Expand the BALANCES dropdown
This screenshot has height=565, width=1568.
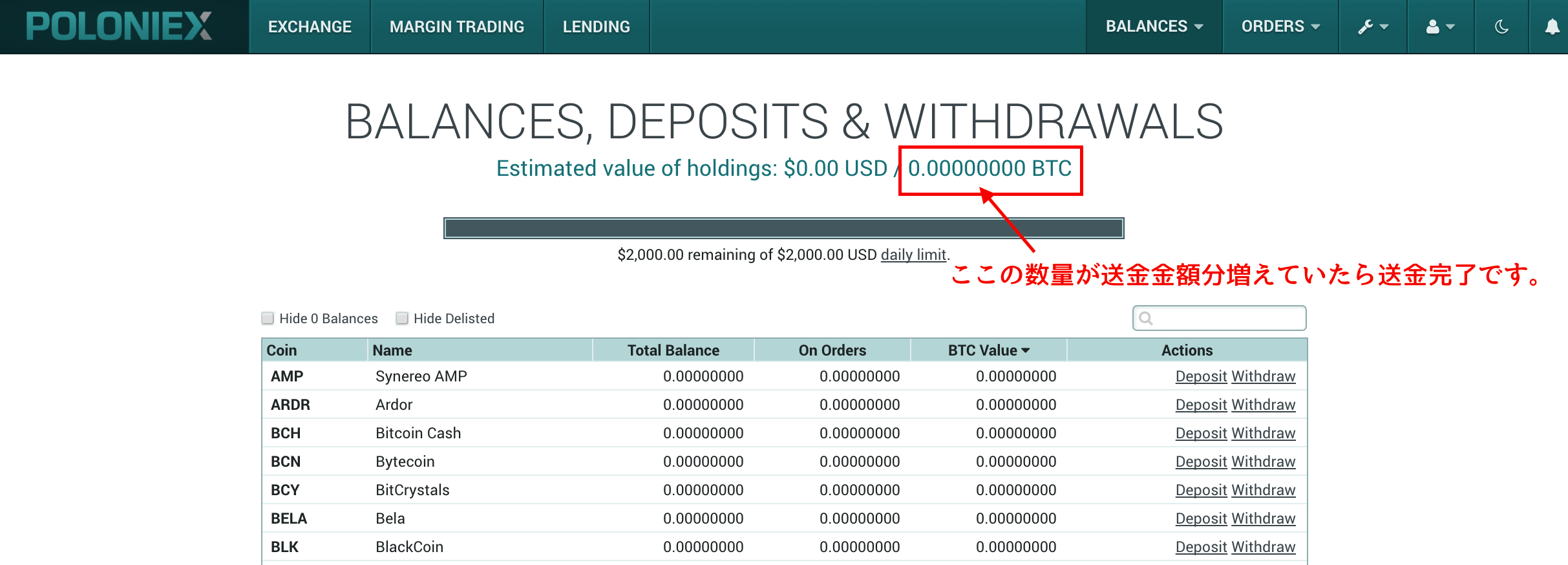[x=1154, y=27]
